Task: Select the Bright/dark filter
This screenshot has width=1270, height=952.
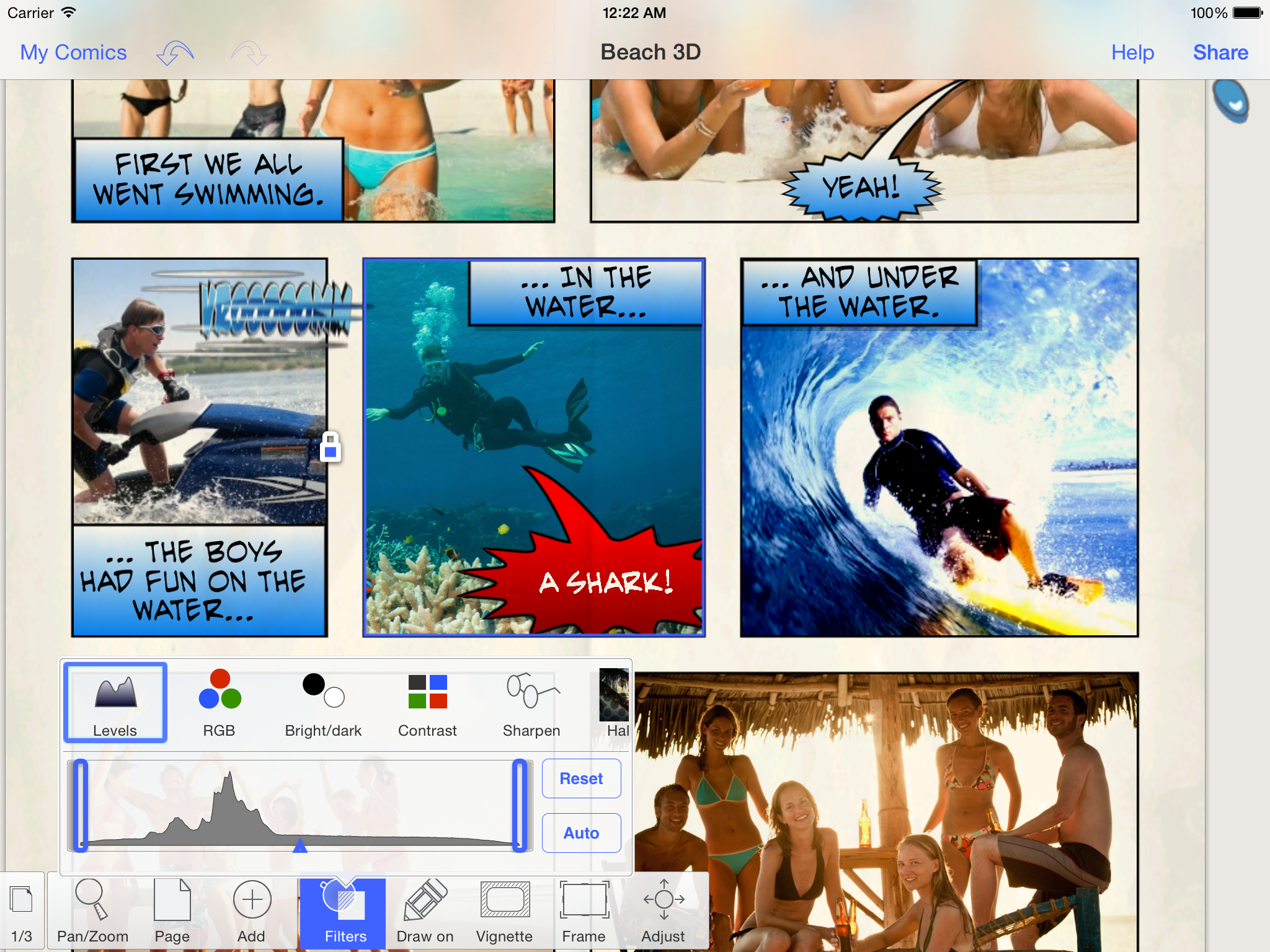Action: click(x=323, y=703)
